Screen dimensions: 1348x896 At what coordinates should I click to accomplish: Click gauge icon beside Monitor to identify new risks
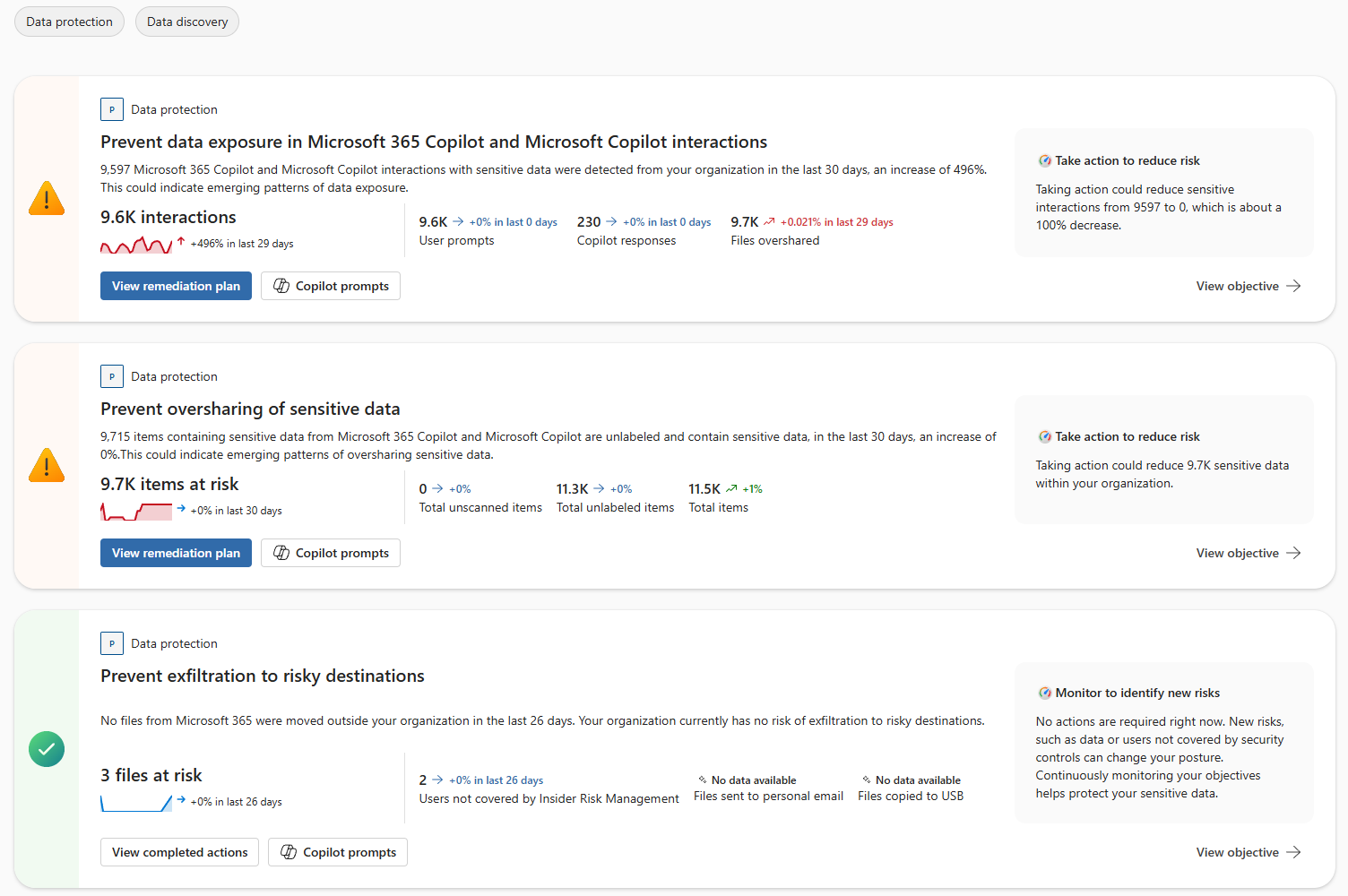coord(1044,694)
